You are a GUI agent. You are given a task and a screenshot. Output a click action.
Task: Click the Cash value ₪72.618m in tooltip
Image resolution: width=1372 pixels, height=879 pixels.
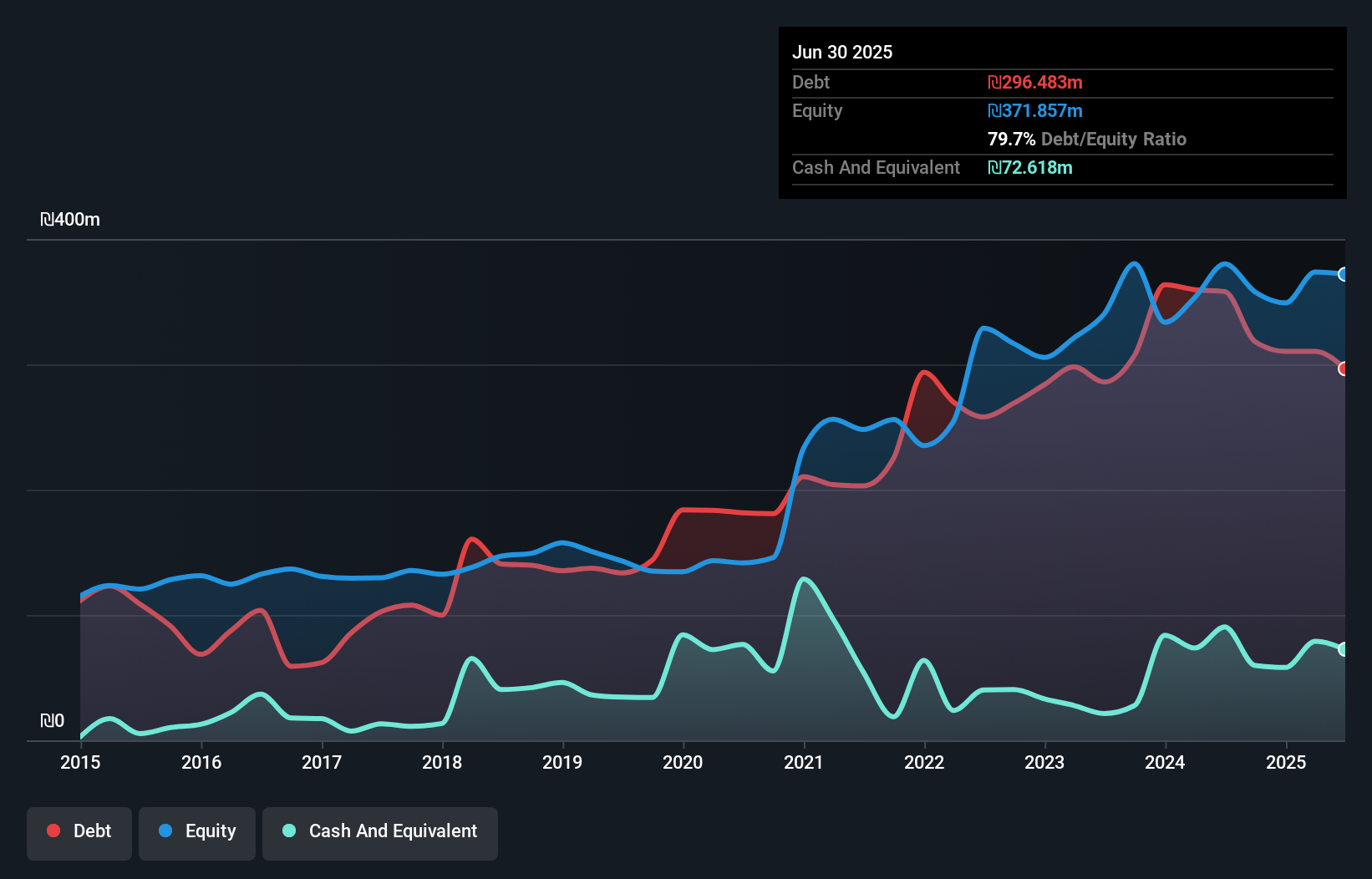click(x=1030, y=168)
